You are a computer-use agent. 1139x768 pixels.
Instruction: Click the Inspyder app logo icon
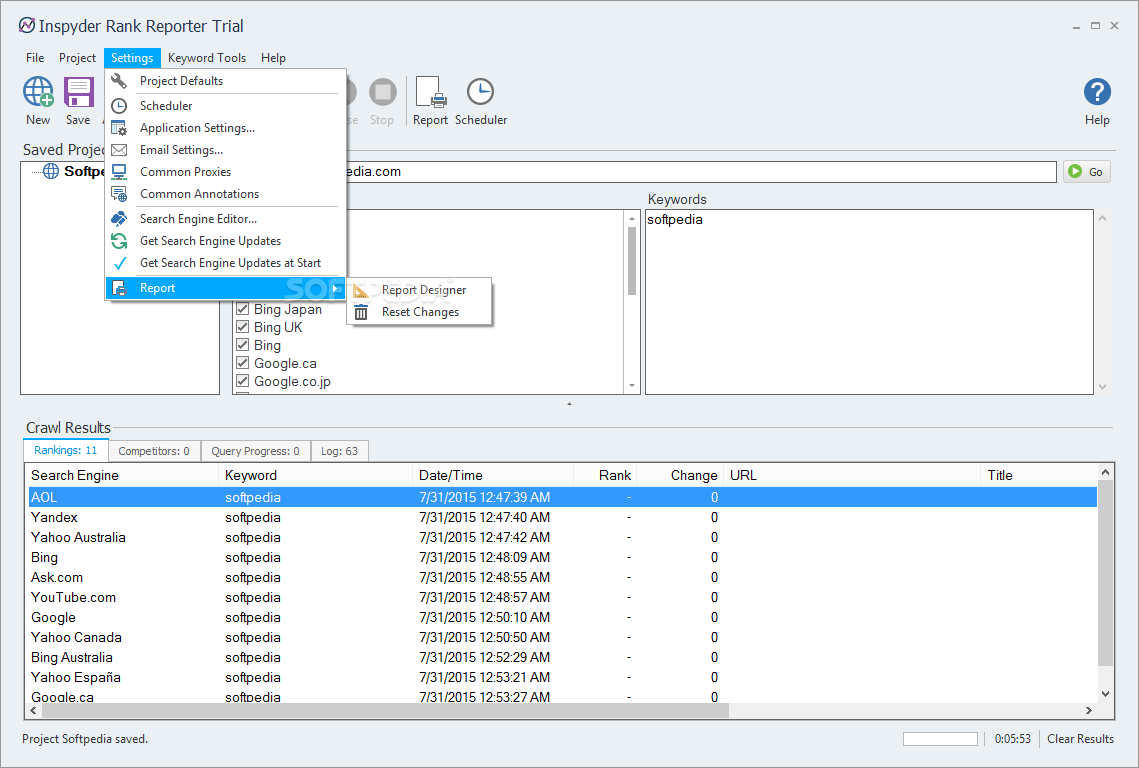click(x=27, y=25)
